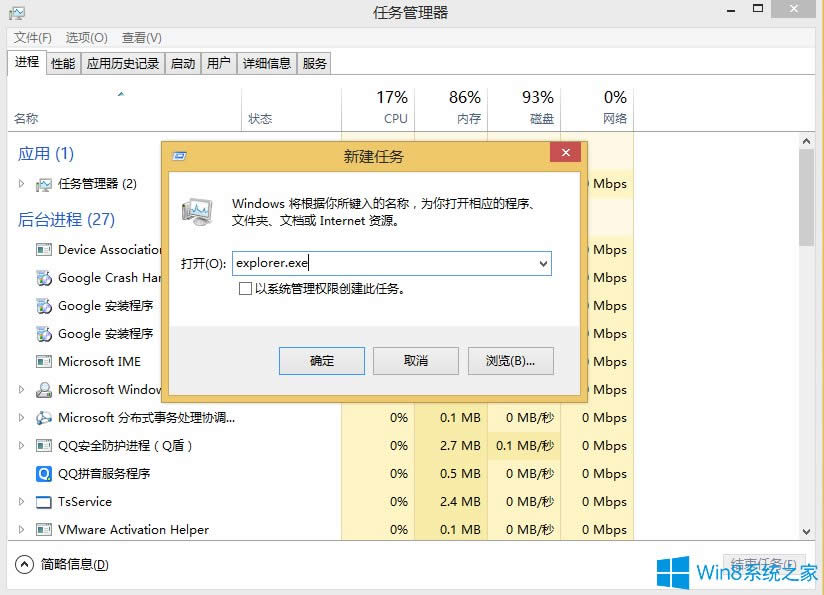Click the Microsoft IME process icon
The image size is (824, 595).
[44, 362]
